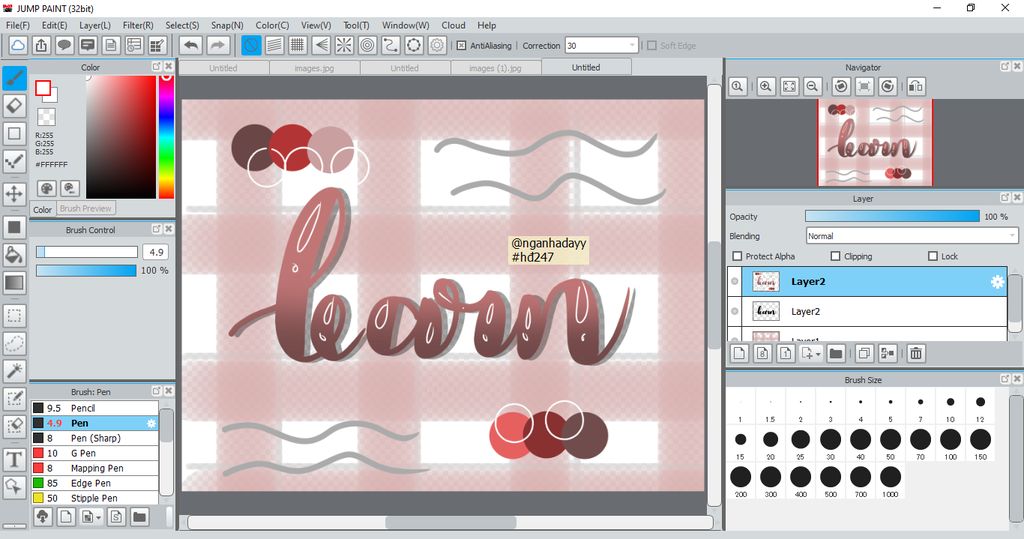The height and width of the screenshot is (539, 1024).
Task: Select the Edge Pen brush
Action: 95,483
